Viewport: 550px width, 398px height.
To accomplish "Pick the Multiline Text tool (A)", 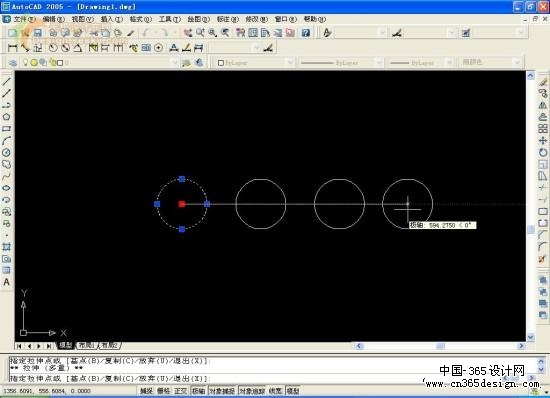I will 6,282.
